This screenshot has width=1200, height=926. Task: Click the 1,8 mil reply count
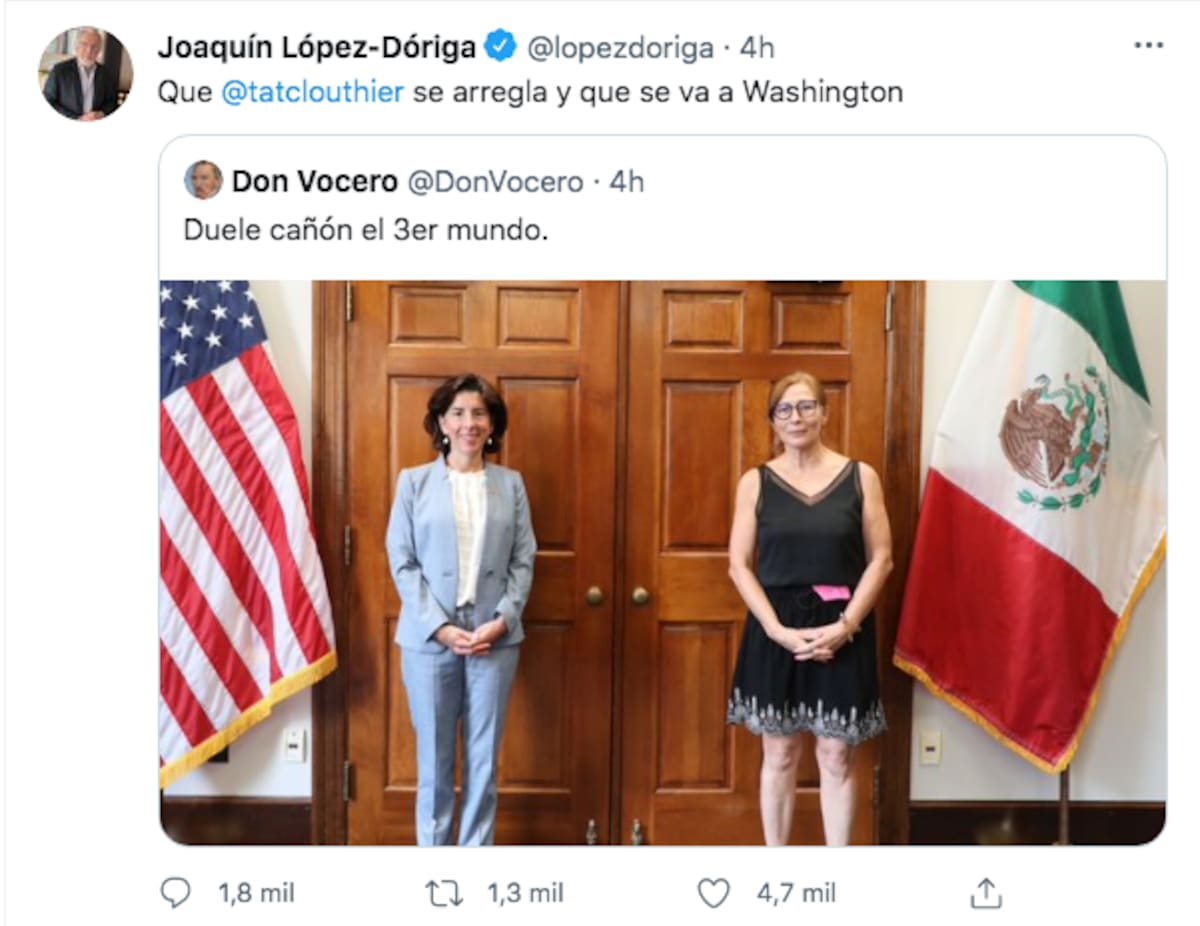tap(256, 893)
